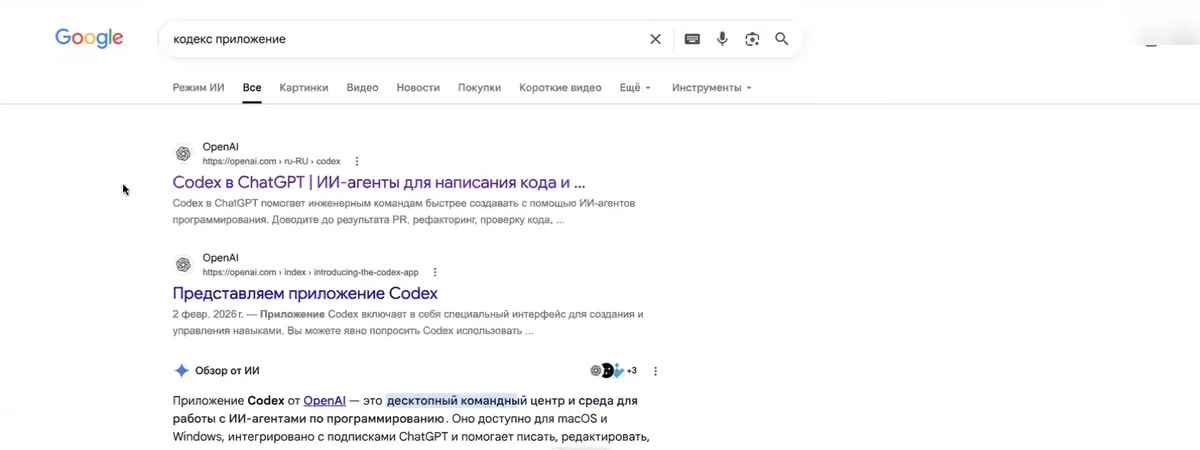Start voice search with microphone icon

[722, 39]
